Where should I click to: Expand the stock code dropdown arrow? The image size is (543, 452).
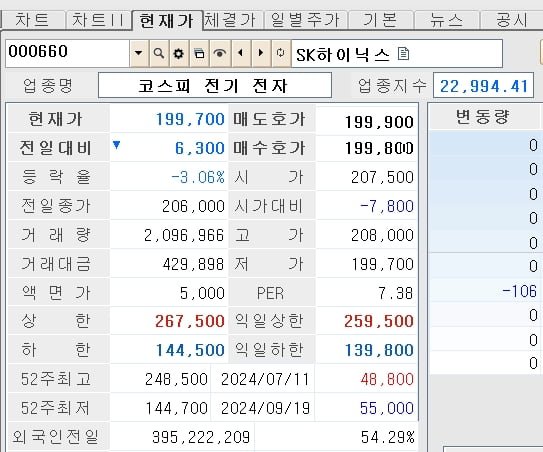tap(139, 53)
